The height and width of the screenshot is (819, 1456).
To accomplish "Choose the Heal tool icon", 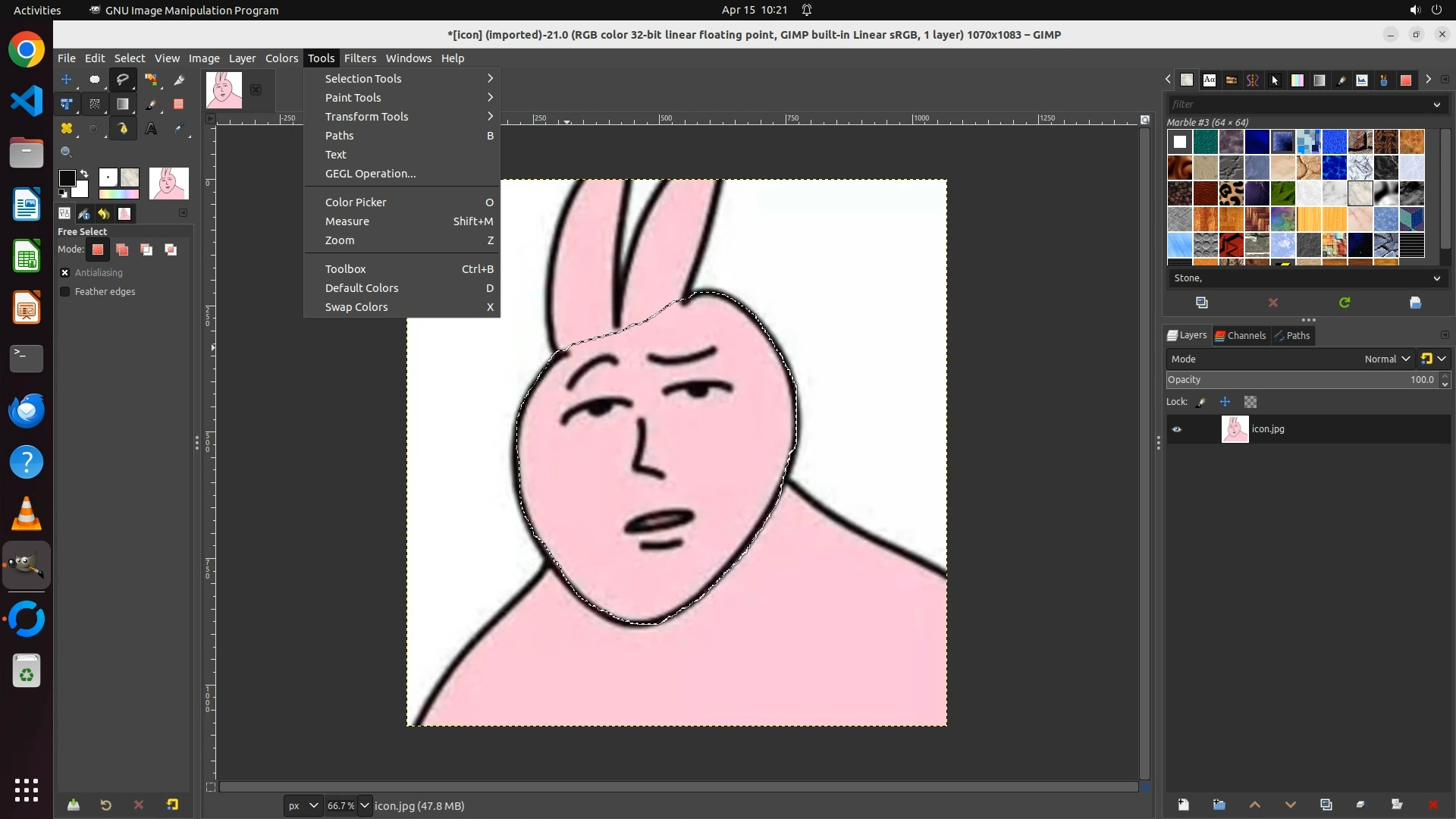I will [x=67, y=129].
